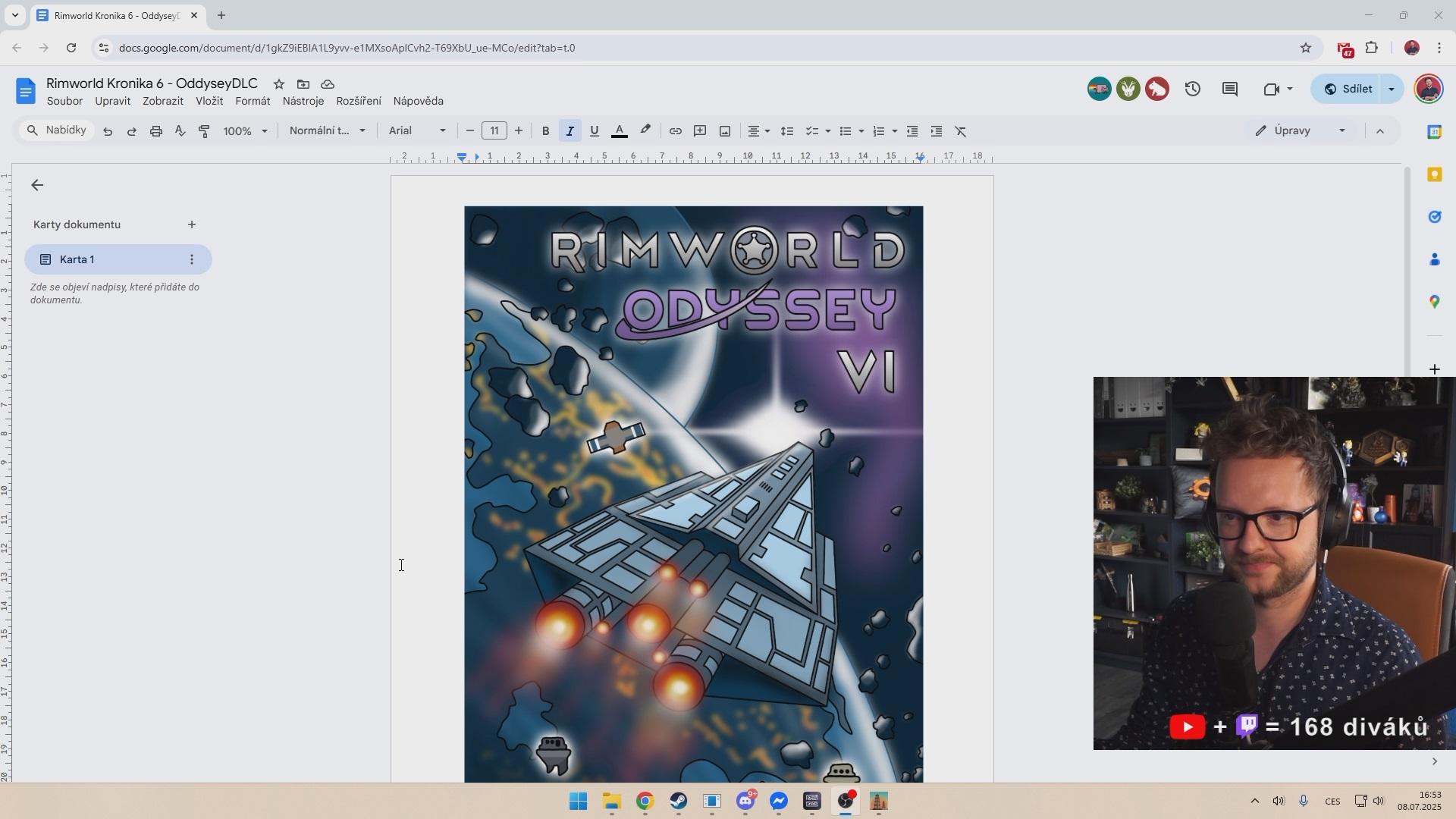1456x819 pixels.
Task: Expand bulleted list options arrow
Action: pos(861,131)
